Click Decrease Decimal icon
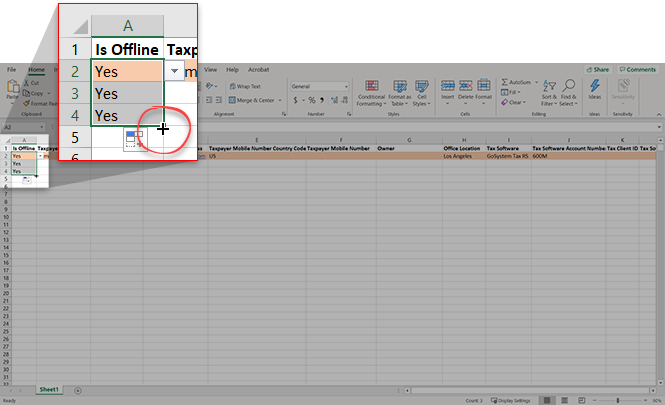Image resolution: width=665 pixels, height=405 pixels. click(x=344, y=100)
